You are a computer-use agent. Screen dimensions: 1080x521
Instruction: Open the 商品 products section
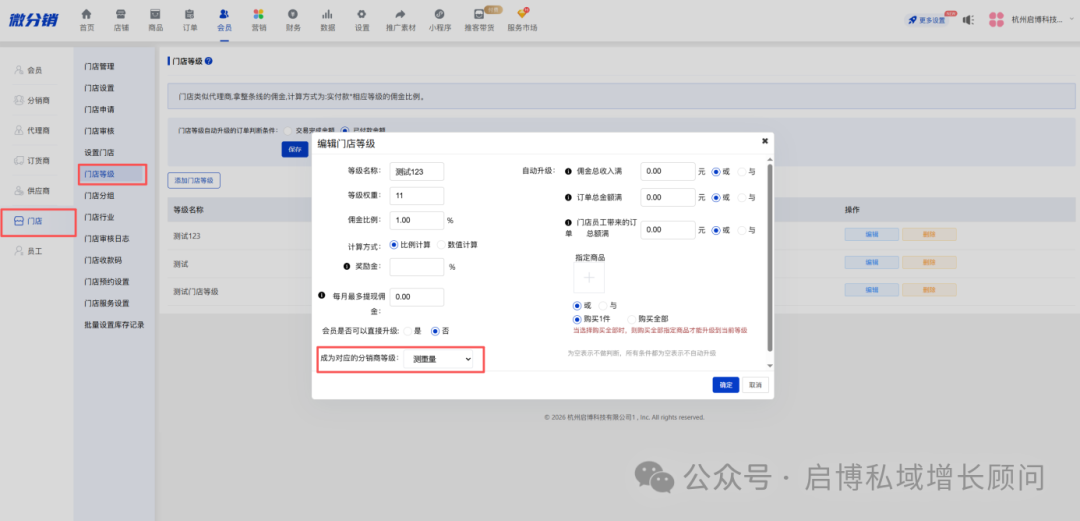point(156,20)
